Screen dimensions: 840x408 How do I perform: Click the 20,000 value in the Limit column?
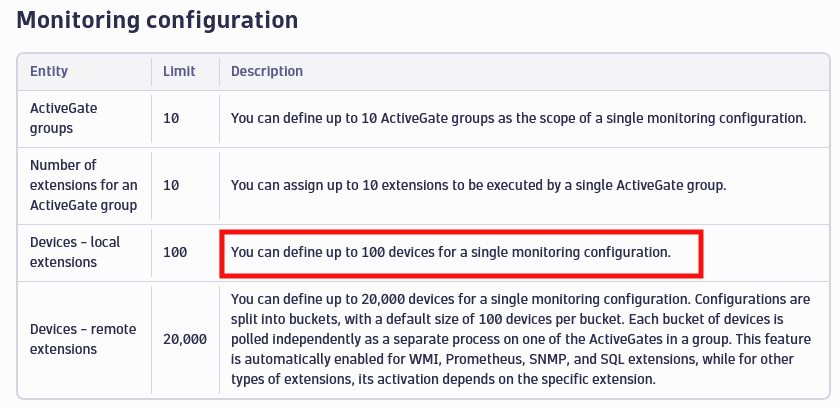click(x=185, y=339)
